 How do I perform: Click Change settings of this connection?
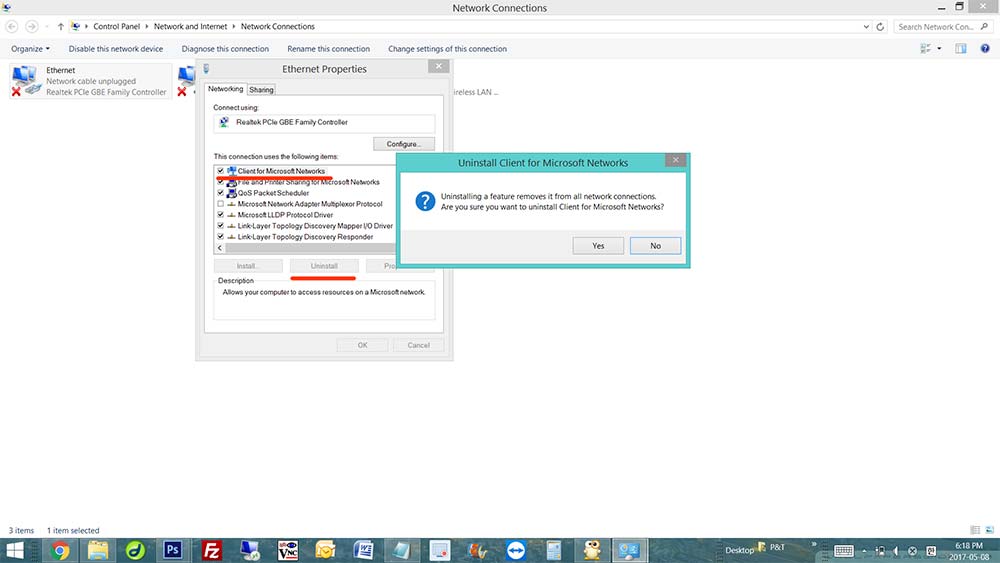click(447, 48)
